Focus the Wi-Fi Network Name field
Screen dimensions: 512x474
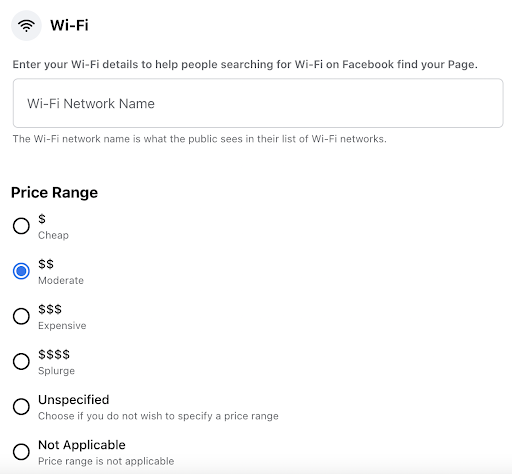click(258, 103)
